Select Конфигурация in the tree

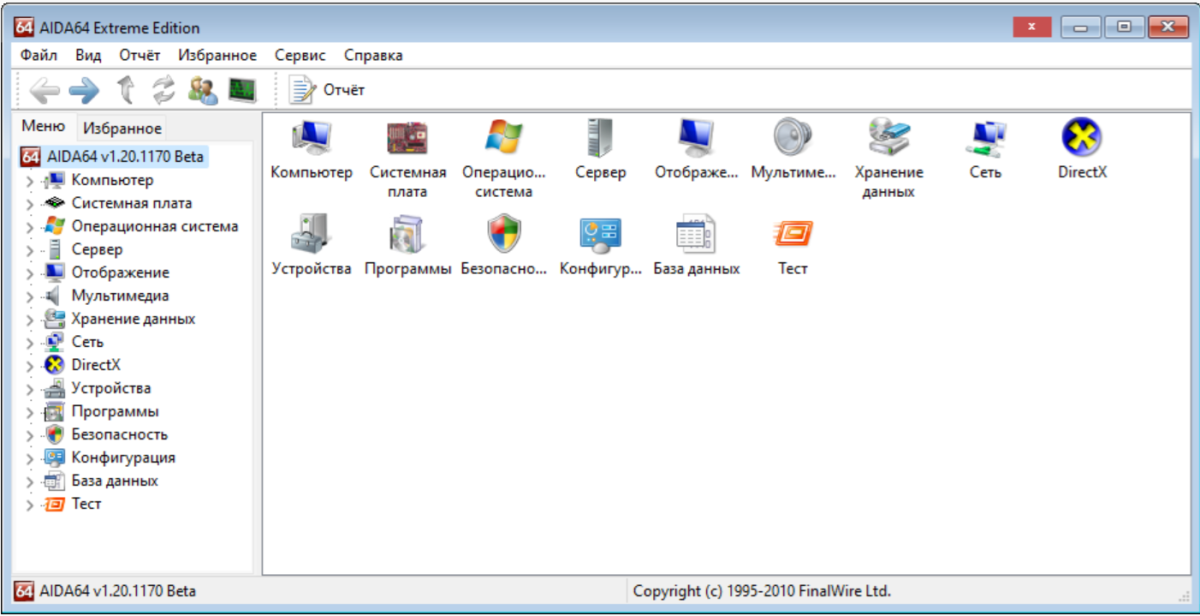(123, 457)
